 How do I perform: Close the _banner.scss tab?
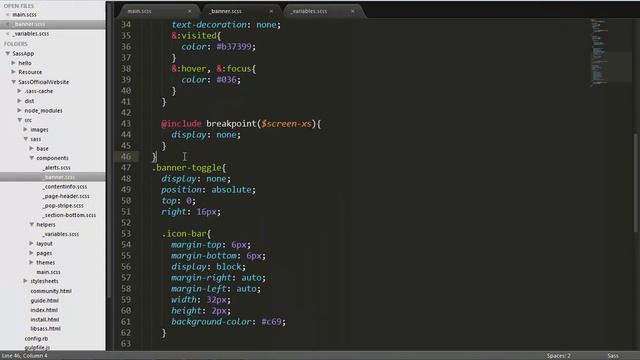(271, 11)
